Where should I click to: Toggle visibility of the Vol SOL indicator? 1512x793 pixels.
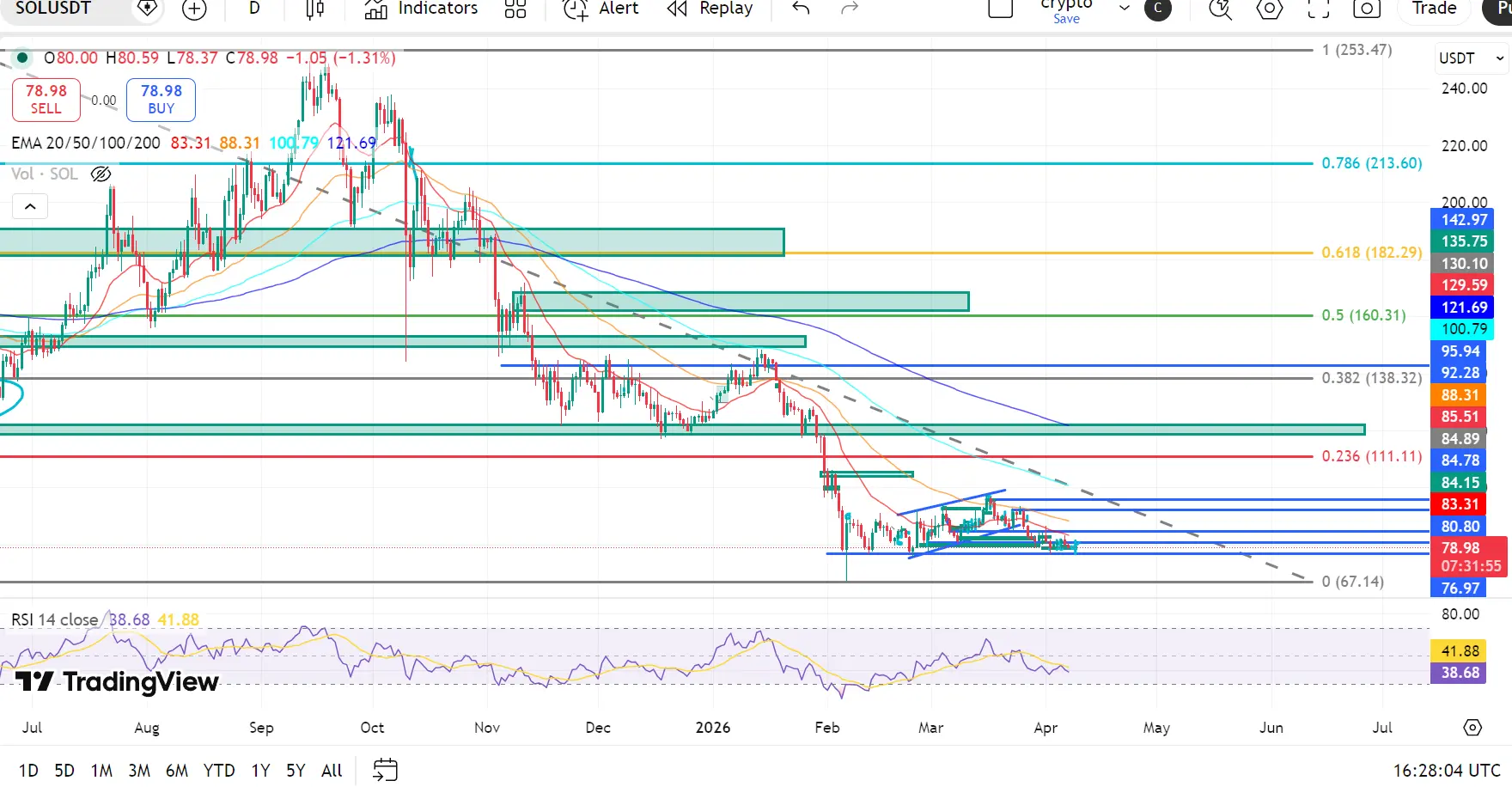click(x=101, y=174)
